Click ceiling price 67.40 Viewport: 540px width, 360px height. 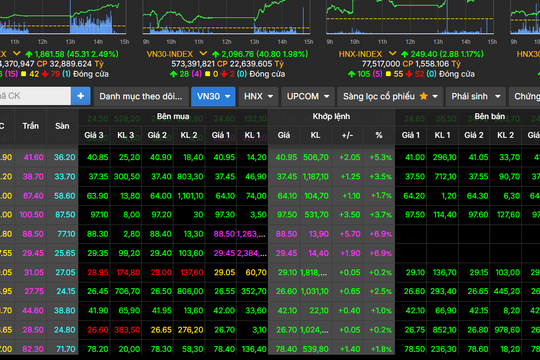33,196
